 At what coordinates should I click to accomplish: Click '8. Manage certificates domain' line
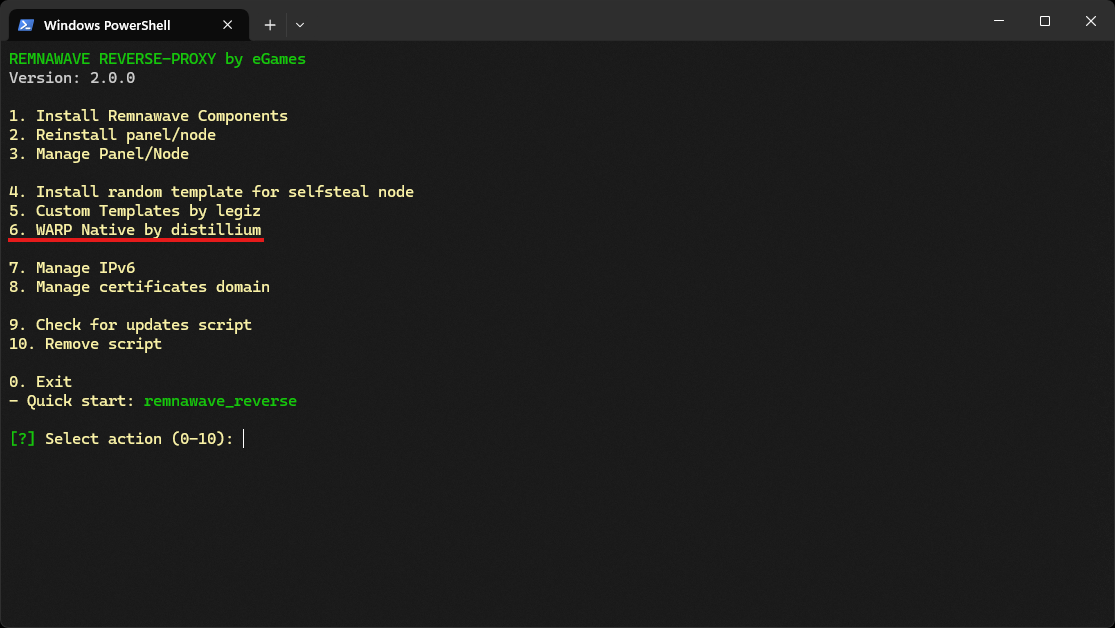(x=139, y=287)
